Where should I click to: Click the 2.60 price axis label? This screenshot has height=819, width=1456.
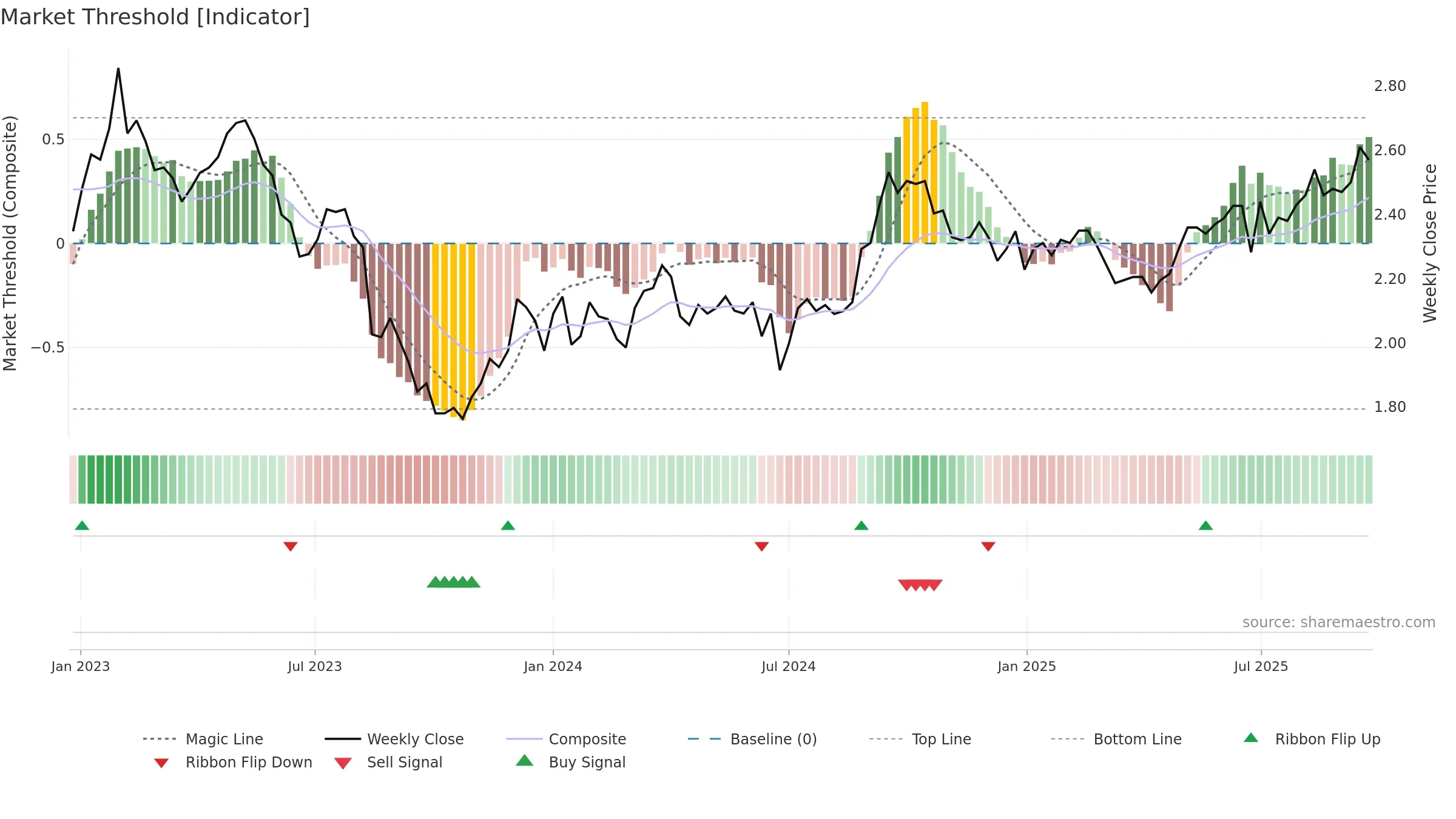point(1390,150)
